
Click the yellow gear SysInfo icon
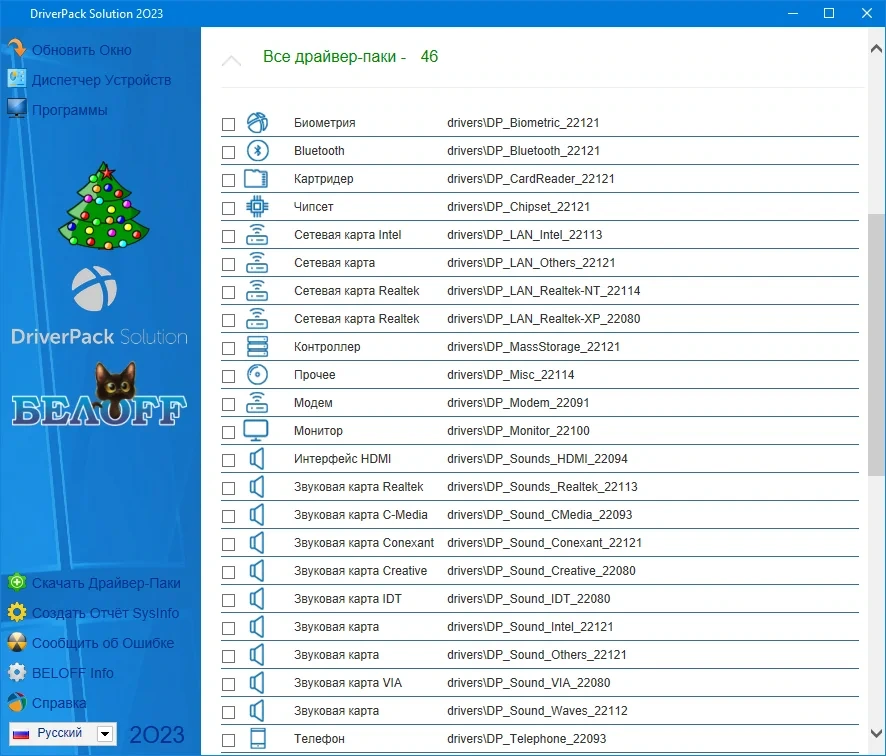tap(18, 612)
